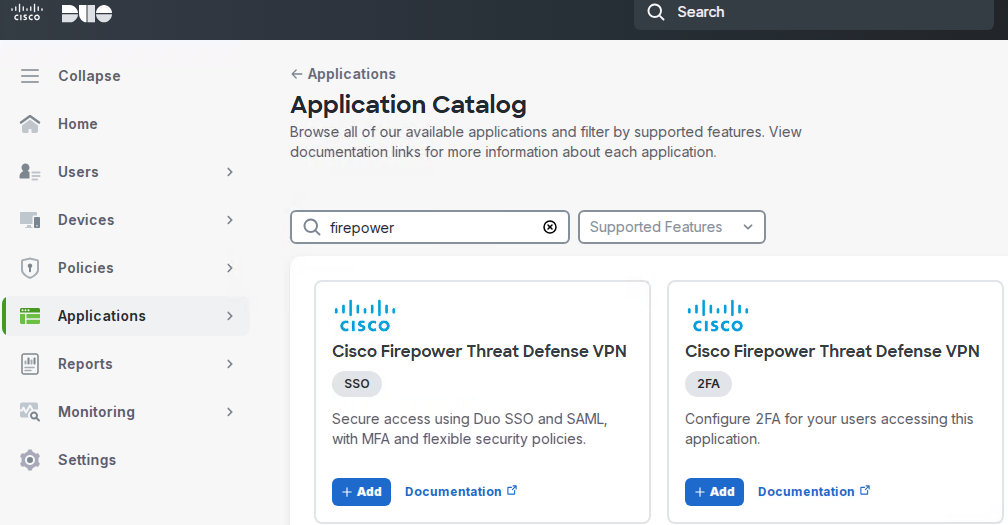Click Collapse to shrink the sidebar
Screen dimensions: 1008x525
pos(89,76)
